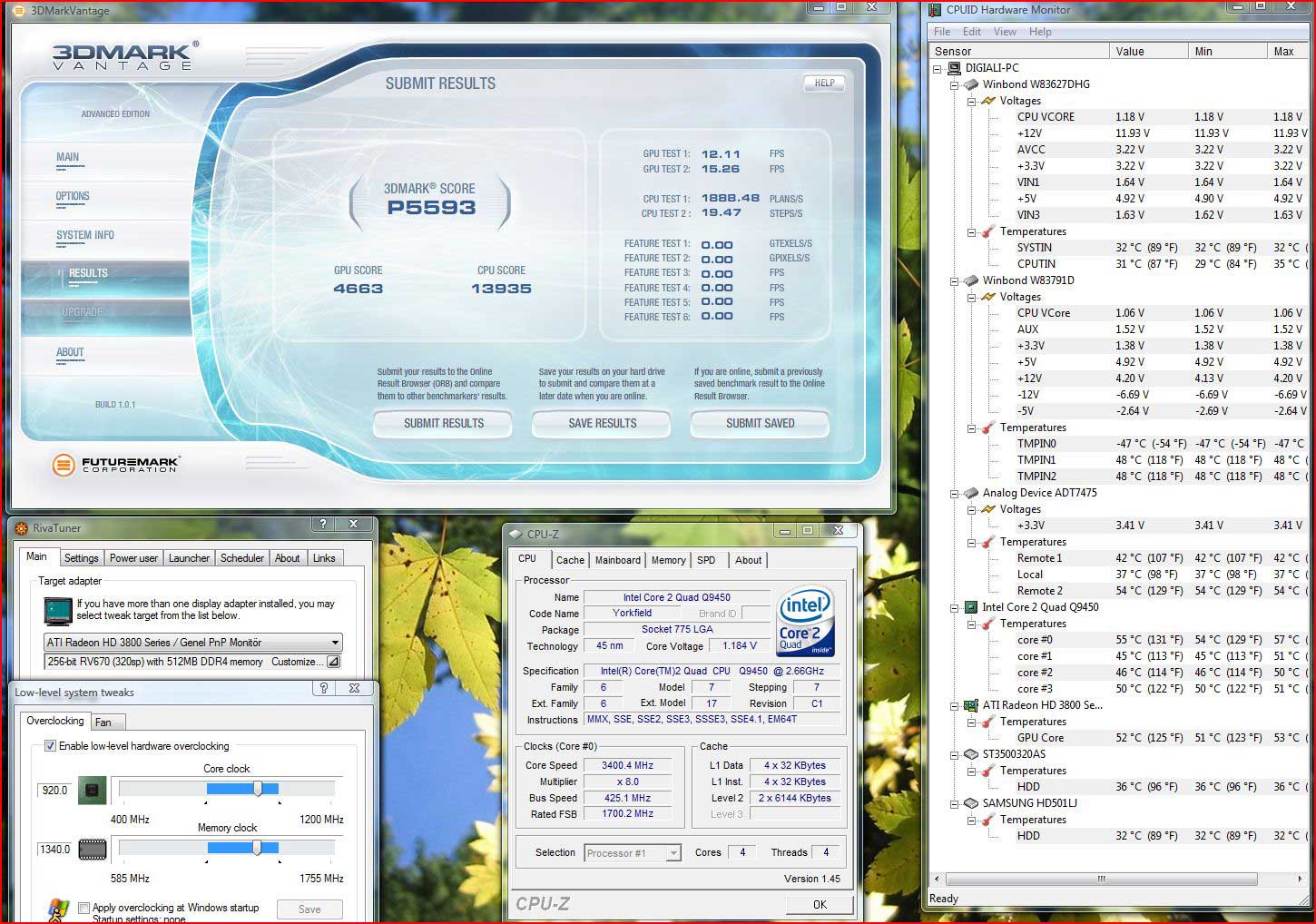Open Scheduler tab in RivaTuner

point(242,558)
